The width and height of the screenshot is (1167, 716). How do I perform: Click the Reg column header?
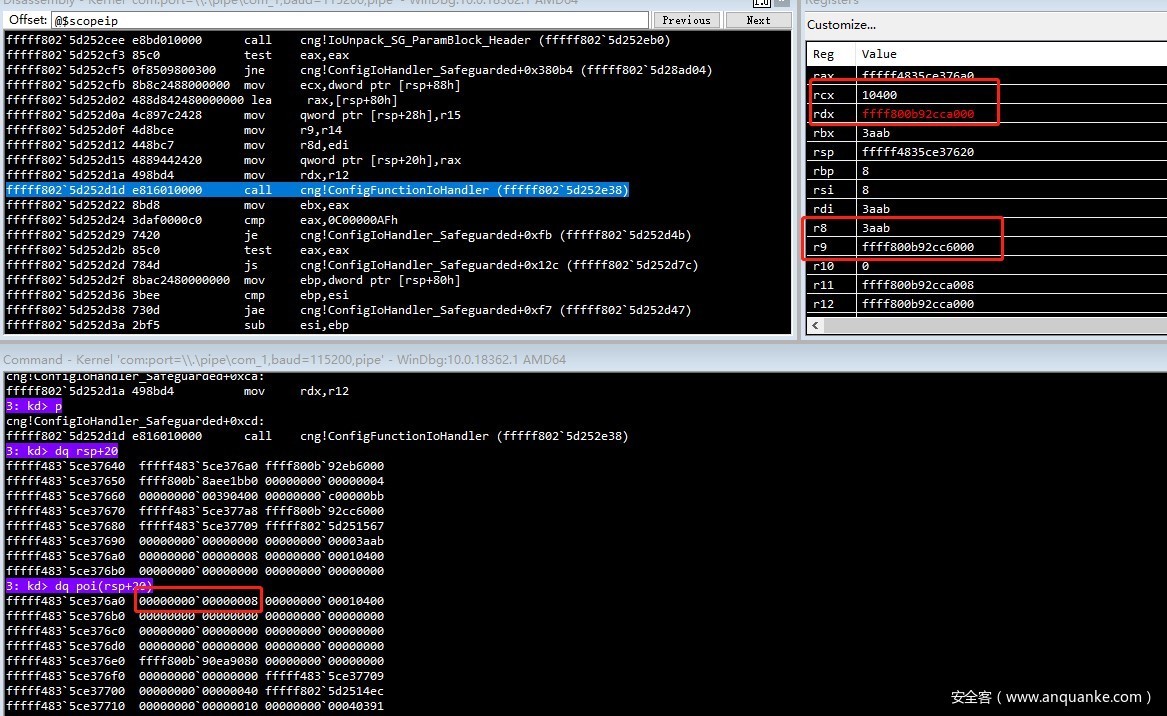(824, 54)
